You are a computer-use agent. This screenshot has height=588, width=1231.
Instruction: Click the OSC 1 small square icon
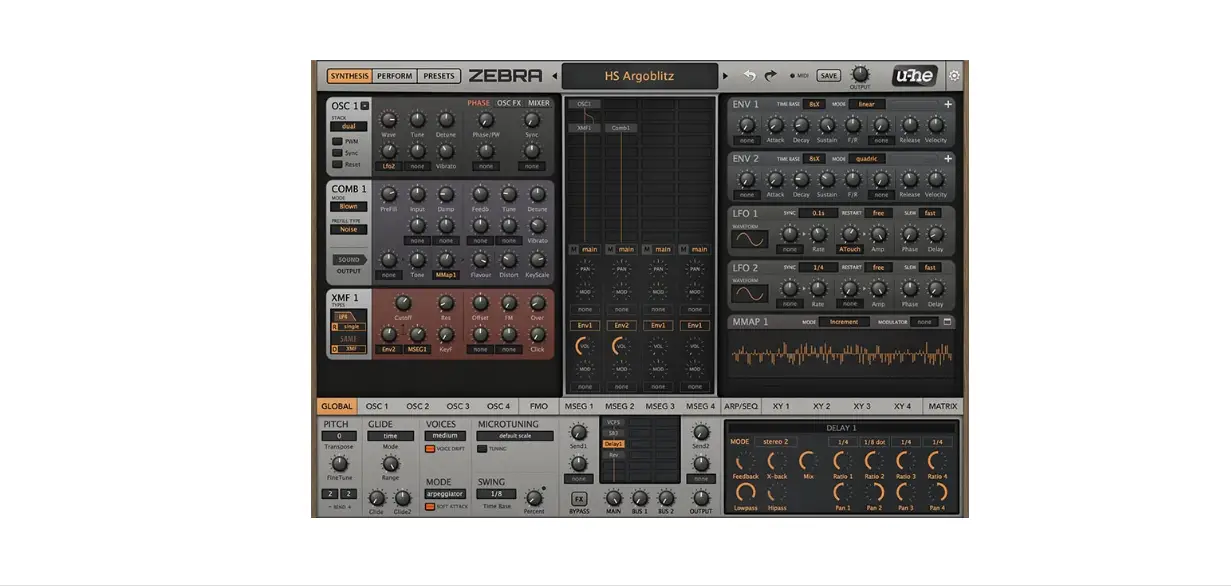[365, 106]
